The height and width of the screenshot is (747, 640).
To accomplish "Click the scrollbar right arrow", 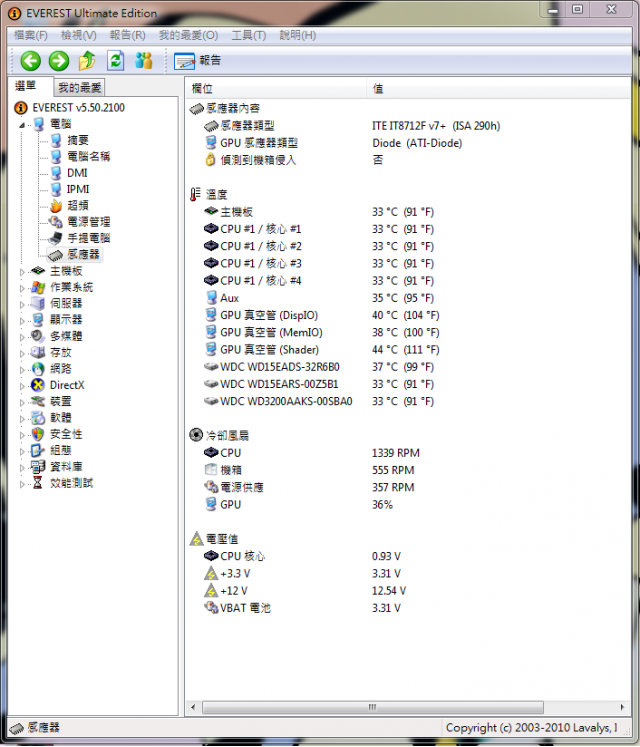I will click(622, 707).
